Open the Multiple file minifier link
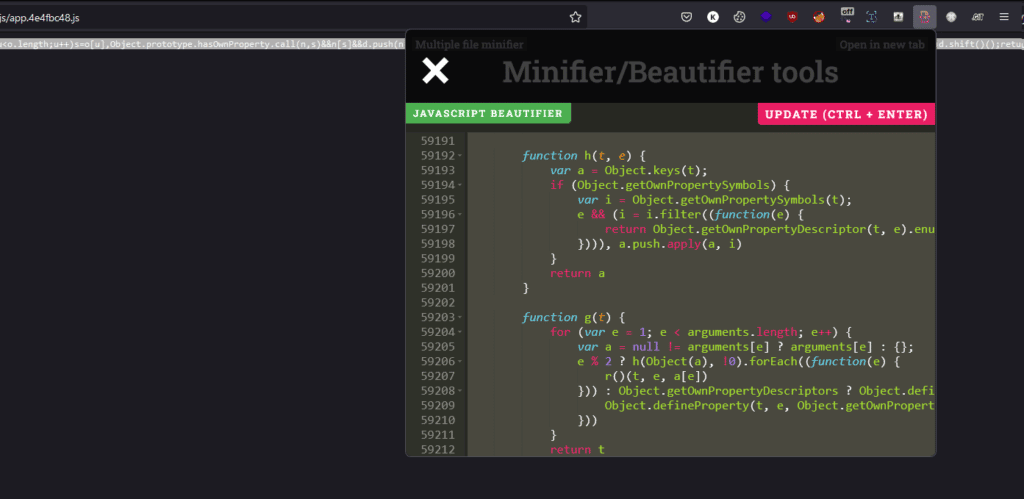 (x=469, y=44)
